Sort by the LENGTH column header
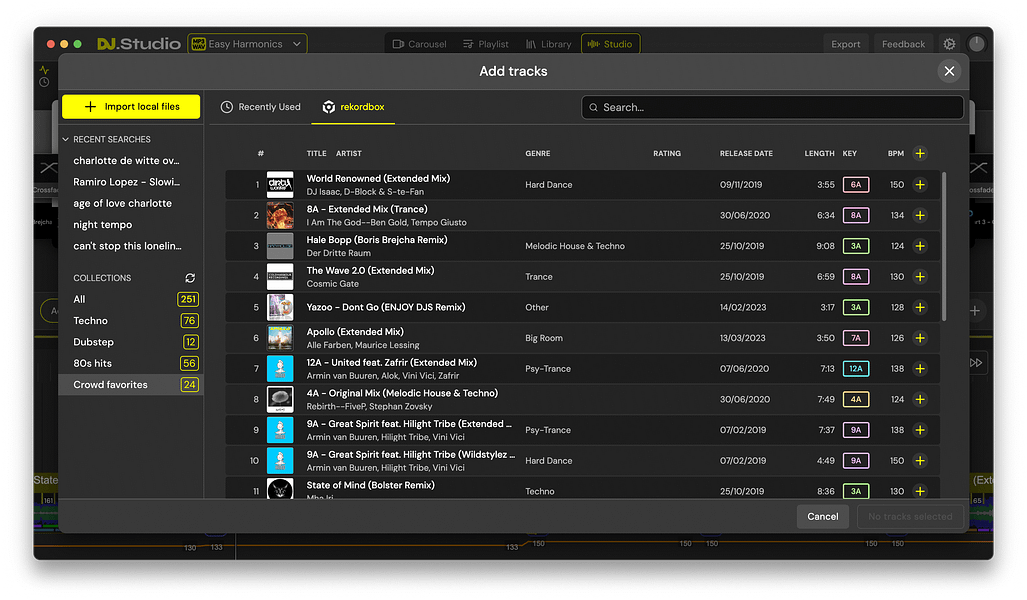1027x600 pixels. [x=819, y=153]
